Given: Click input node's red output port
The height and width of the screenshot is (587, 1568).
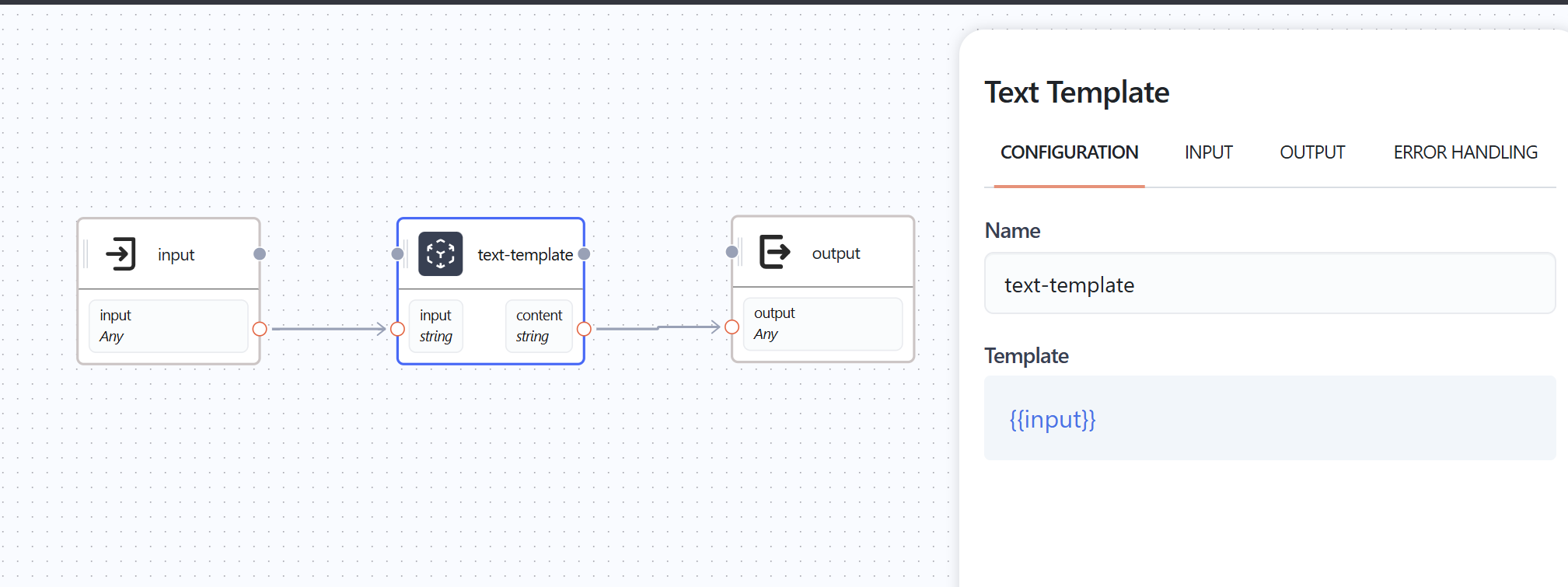Looking at the screenshot, I should [x=260, y=329].
